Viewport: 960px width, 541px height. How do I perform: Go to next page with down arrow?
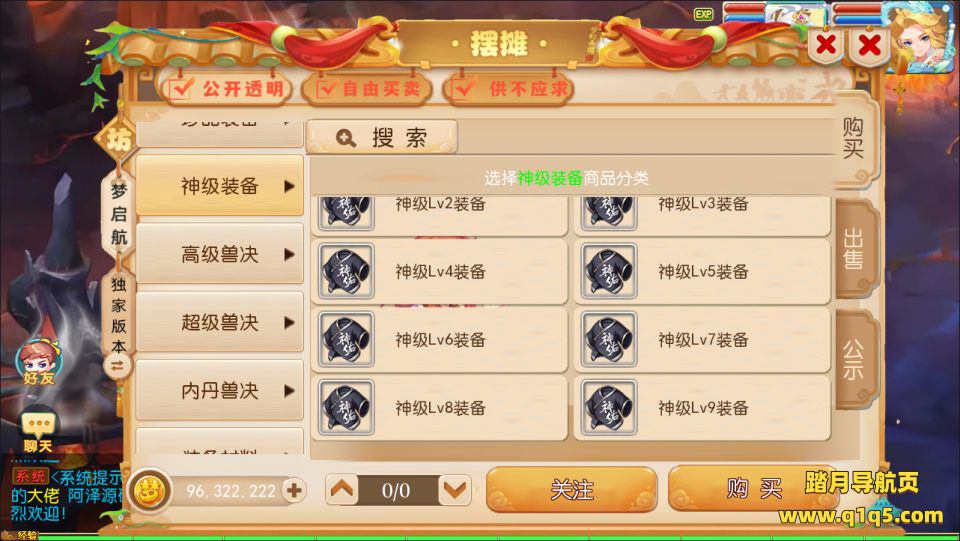tap(455, 490)
